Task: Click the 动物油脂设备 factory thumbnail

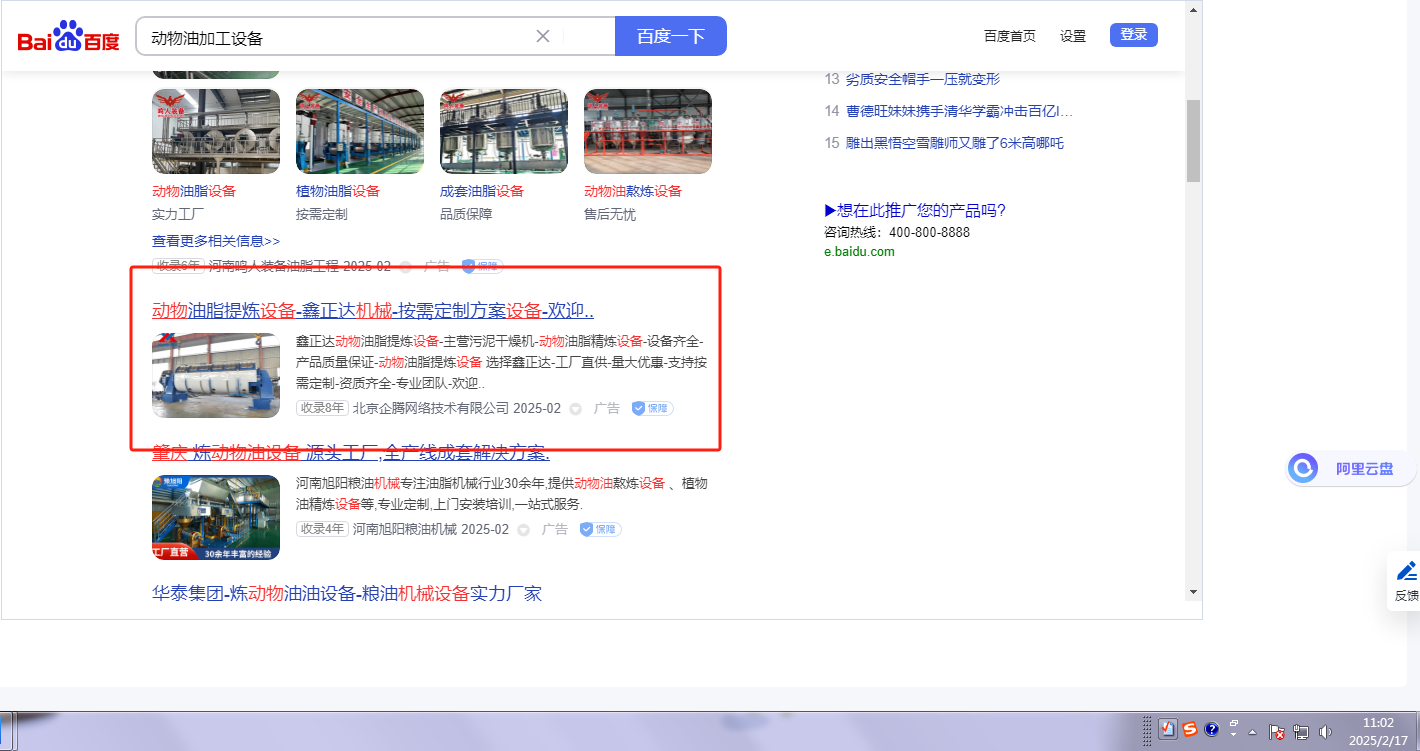Action: coord(216,132)
